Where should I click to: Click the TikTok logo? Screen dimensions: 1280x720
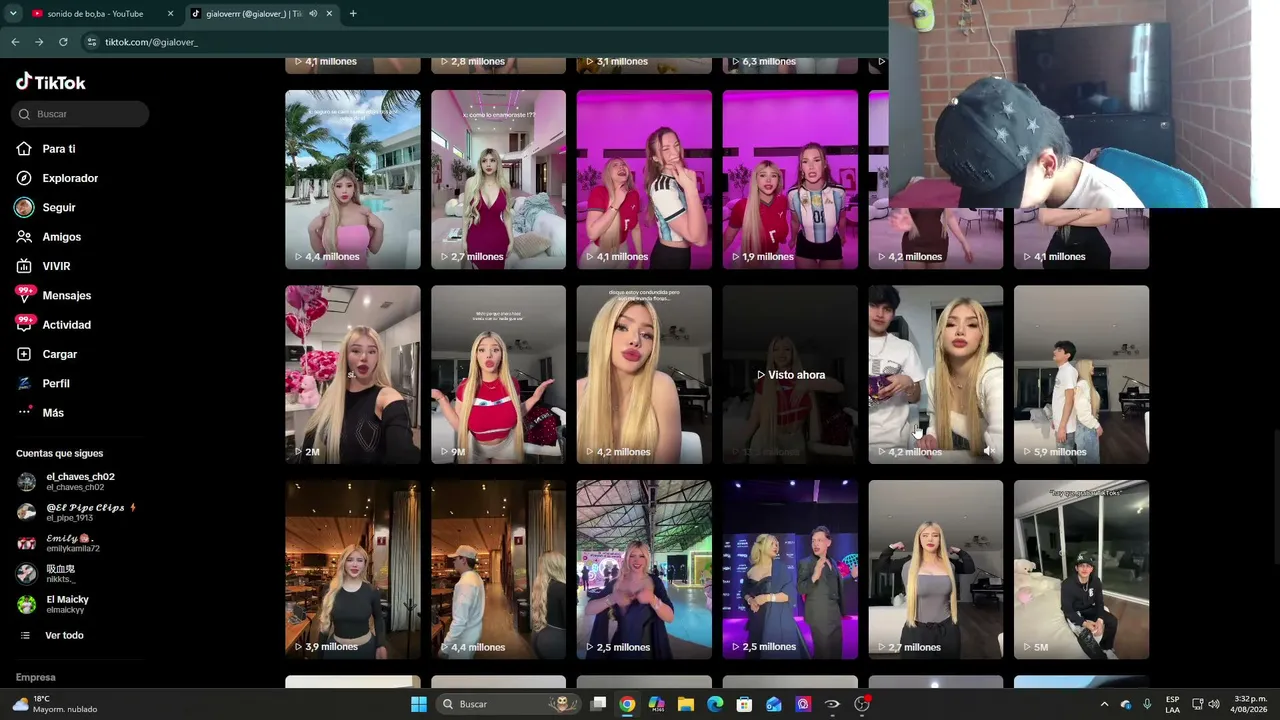51,82
